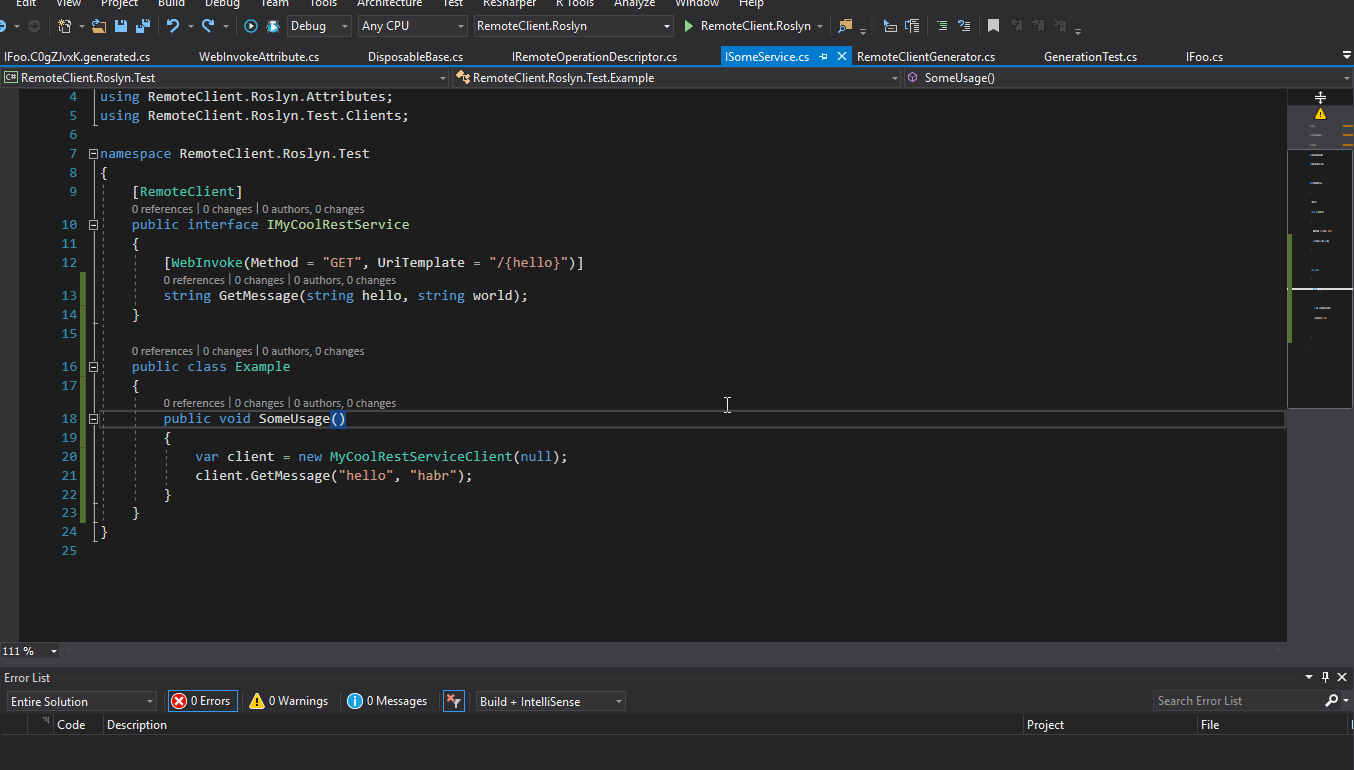Toggle the 0 Warnings filter
The width and height of the screenshot is (1354, 770).
(289, 701)
